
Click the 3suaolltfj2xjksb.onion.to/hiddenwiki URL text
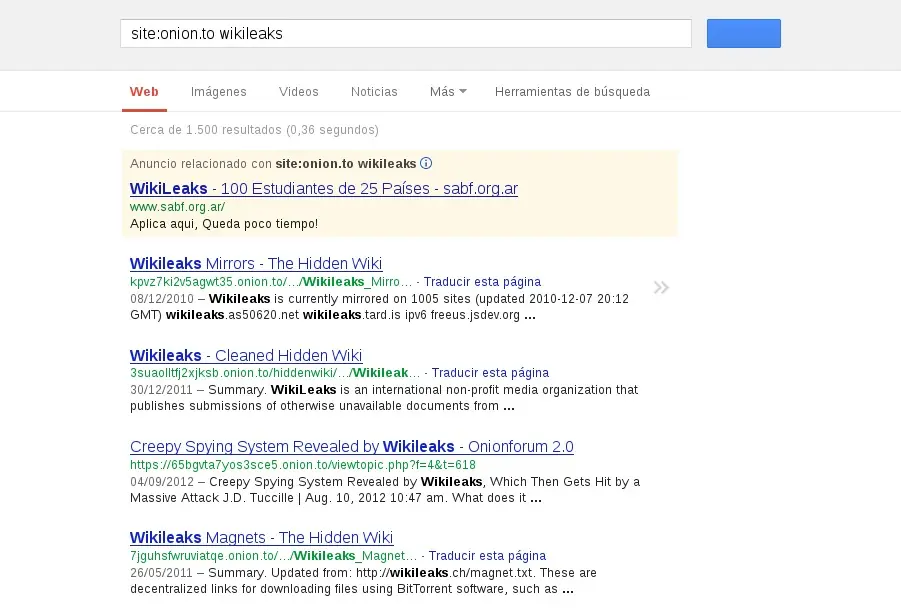[275, 373]
